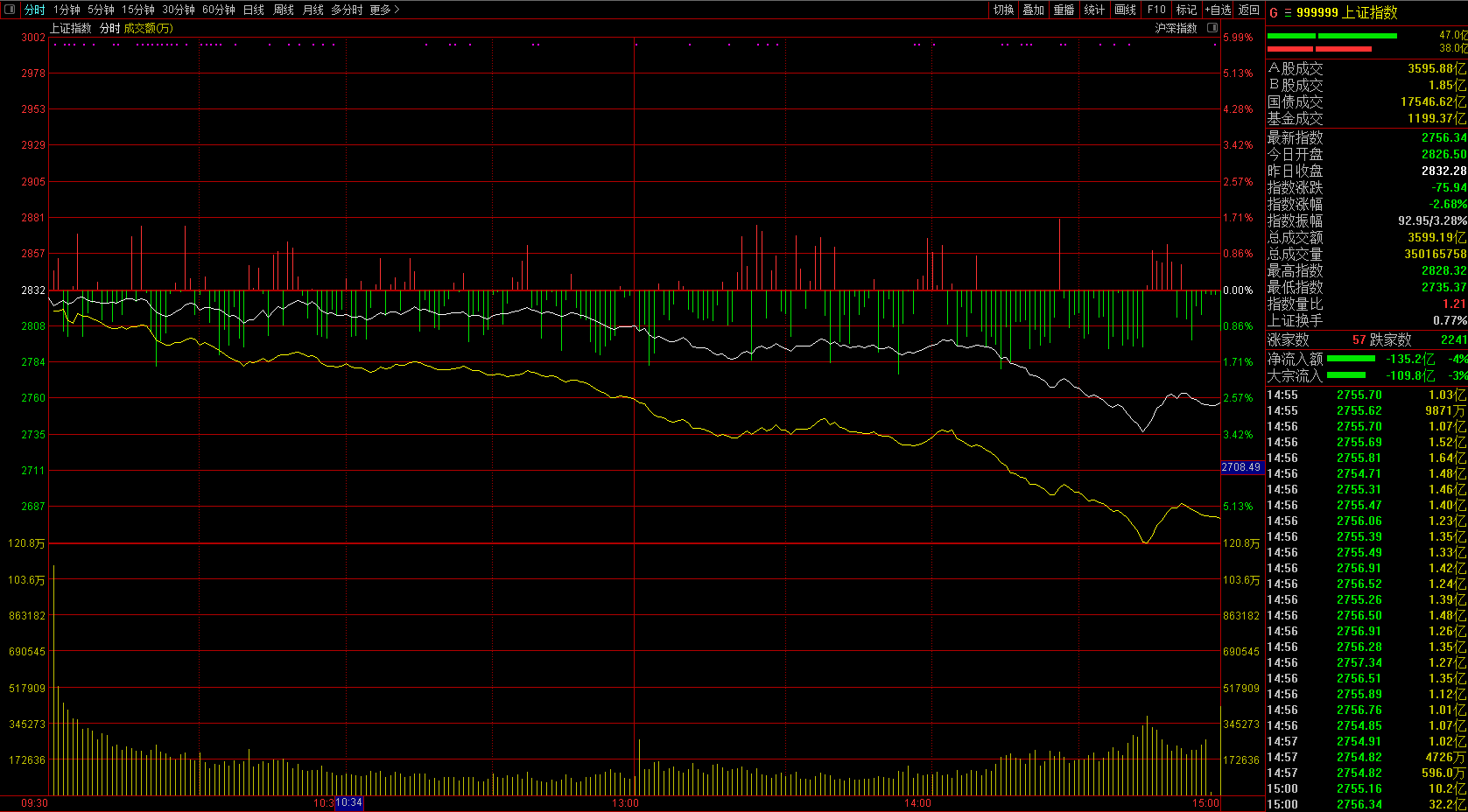Click the 最新指数 value 2756.34
This screenshot has height=812, width=1468.
1443,137
